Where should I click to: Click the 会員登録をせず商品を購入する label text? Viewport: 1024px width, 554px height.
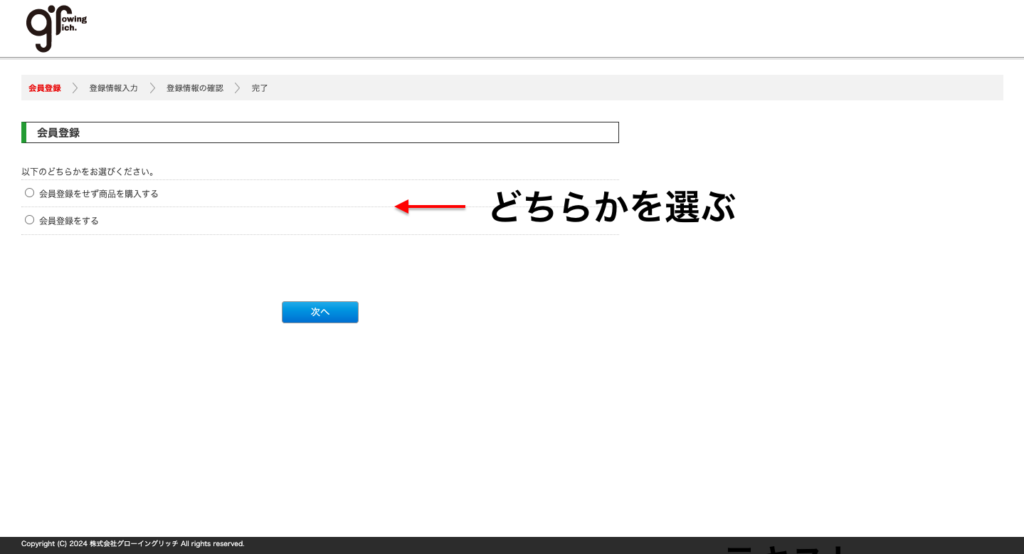coord(98,194)
